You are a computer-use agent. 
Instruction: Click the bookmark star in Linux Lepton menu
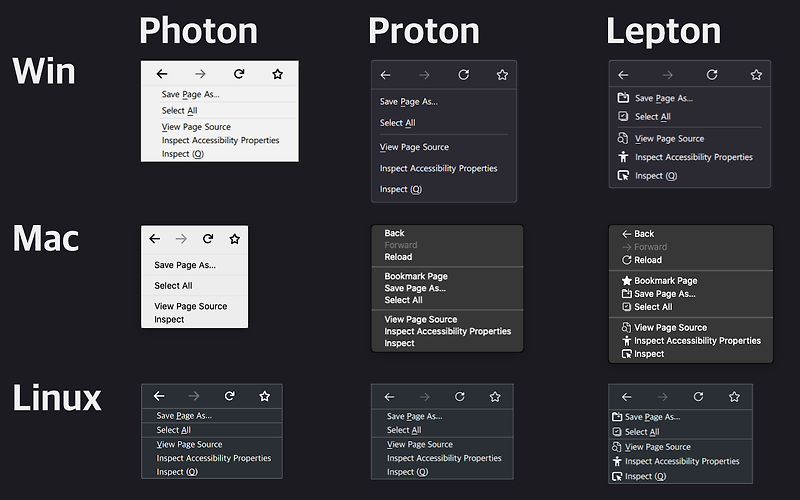(734, 397)
